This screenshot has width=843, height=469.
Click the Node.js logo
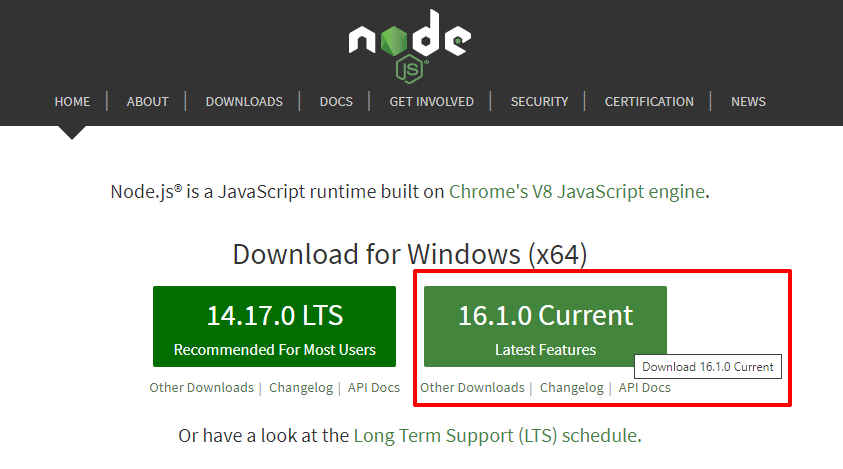click(410, 46)
